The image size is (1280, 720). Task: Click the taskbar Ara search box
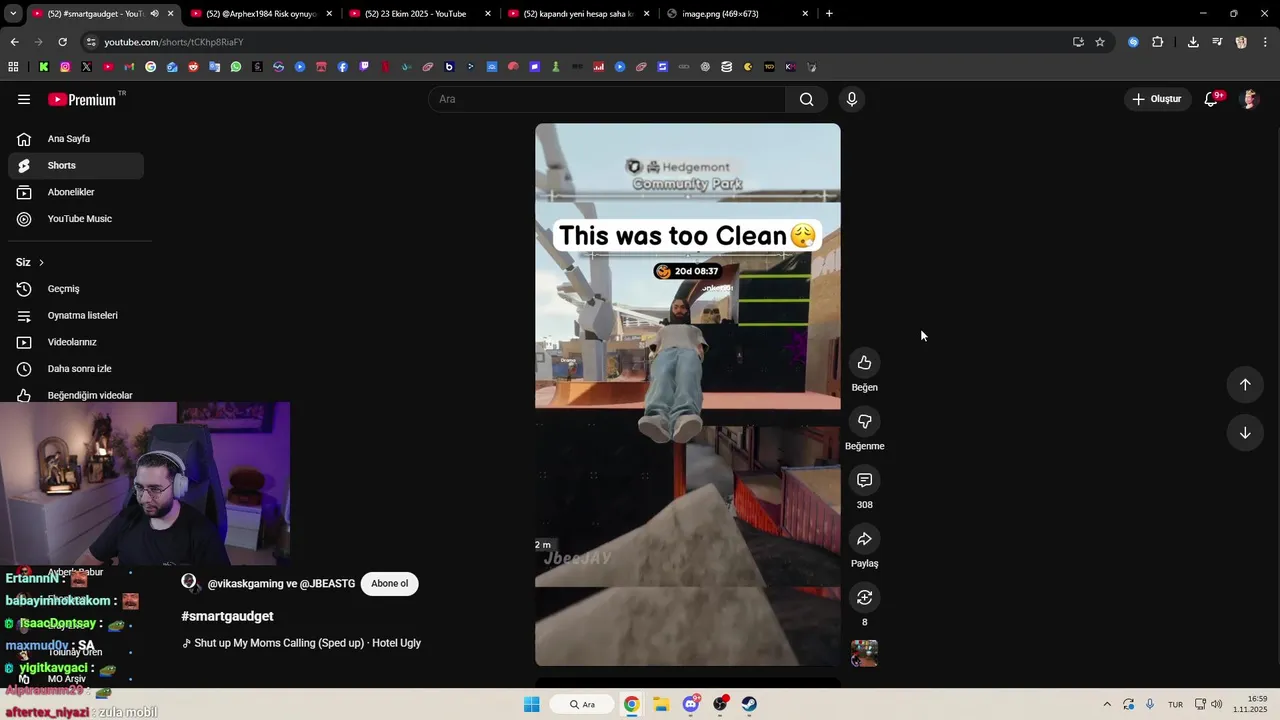tap(582, 704)
